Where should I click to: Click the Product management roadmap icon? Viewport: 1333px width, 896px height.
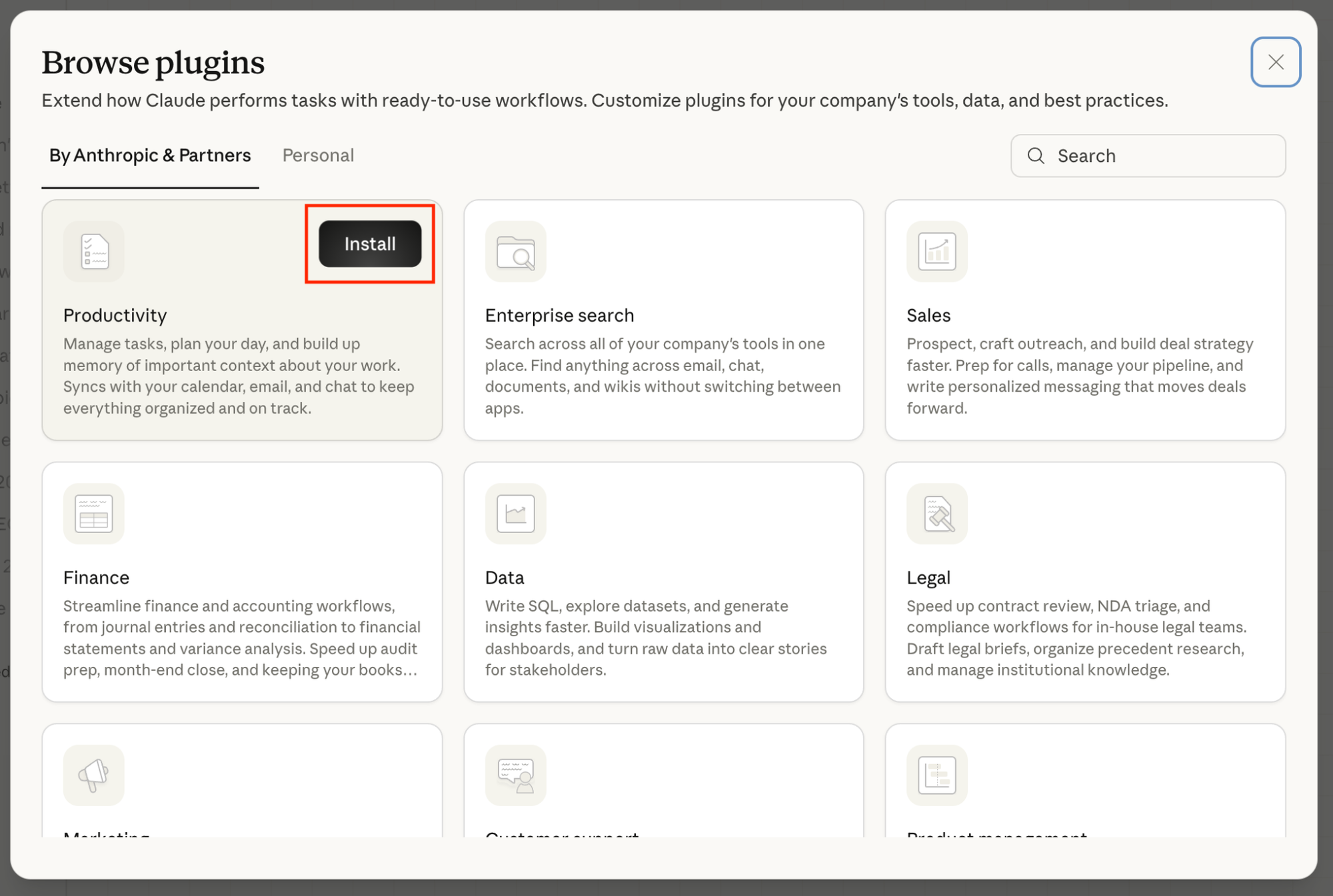936,775
